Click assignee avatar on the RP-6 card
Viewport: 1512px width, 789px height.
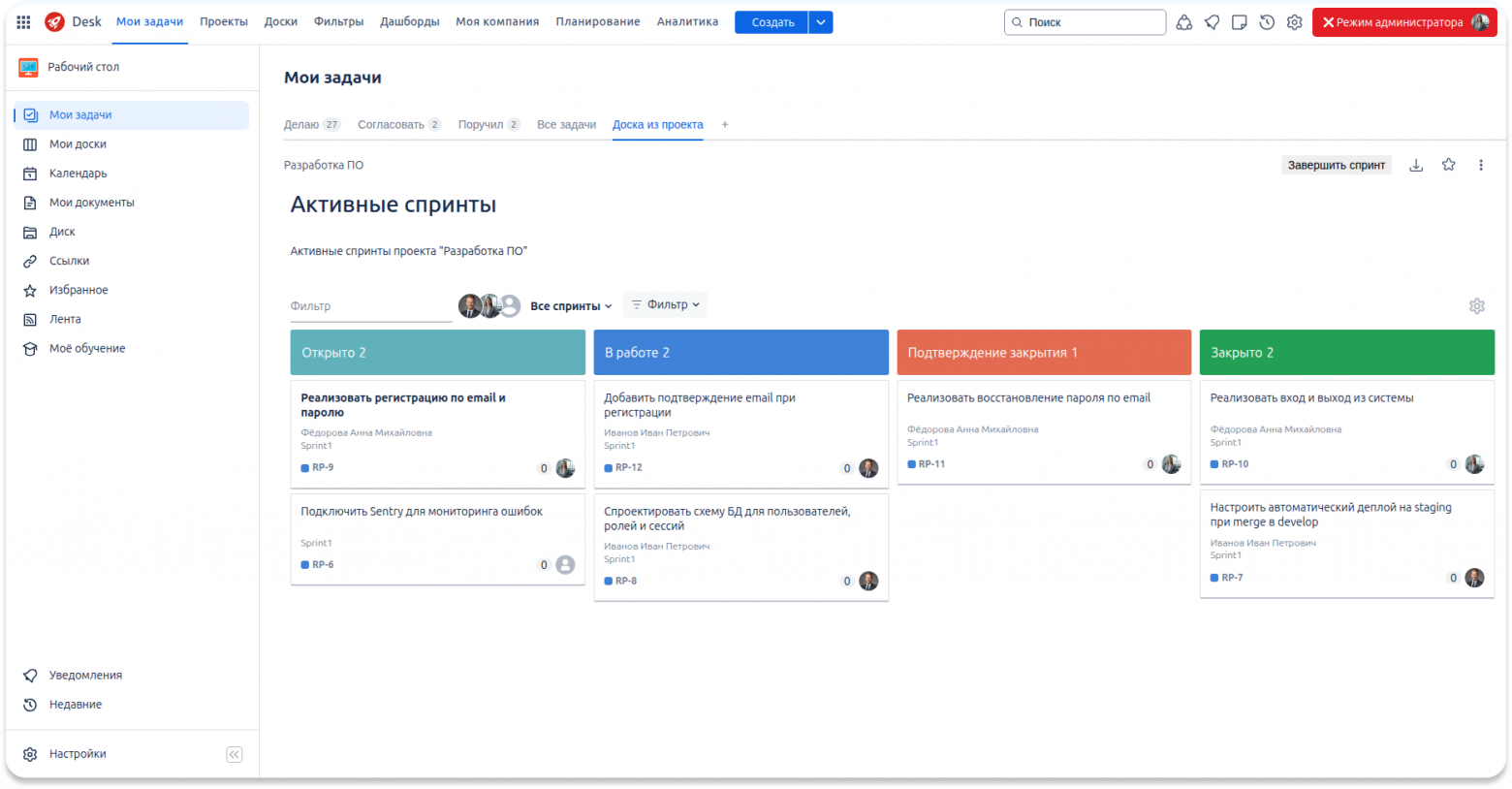point(565,565)
